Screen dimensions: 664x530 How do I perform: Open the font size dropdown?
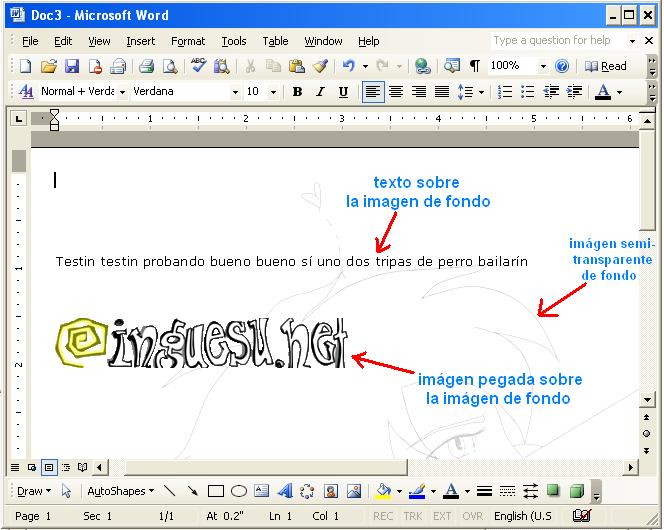(274, 92)
